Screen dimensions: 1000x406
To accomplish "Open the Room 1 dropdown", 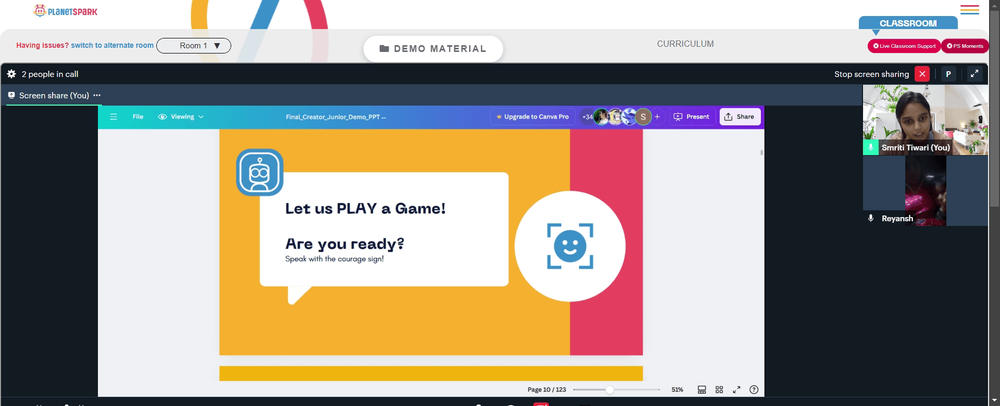I will click(x=194, y=46).
